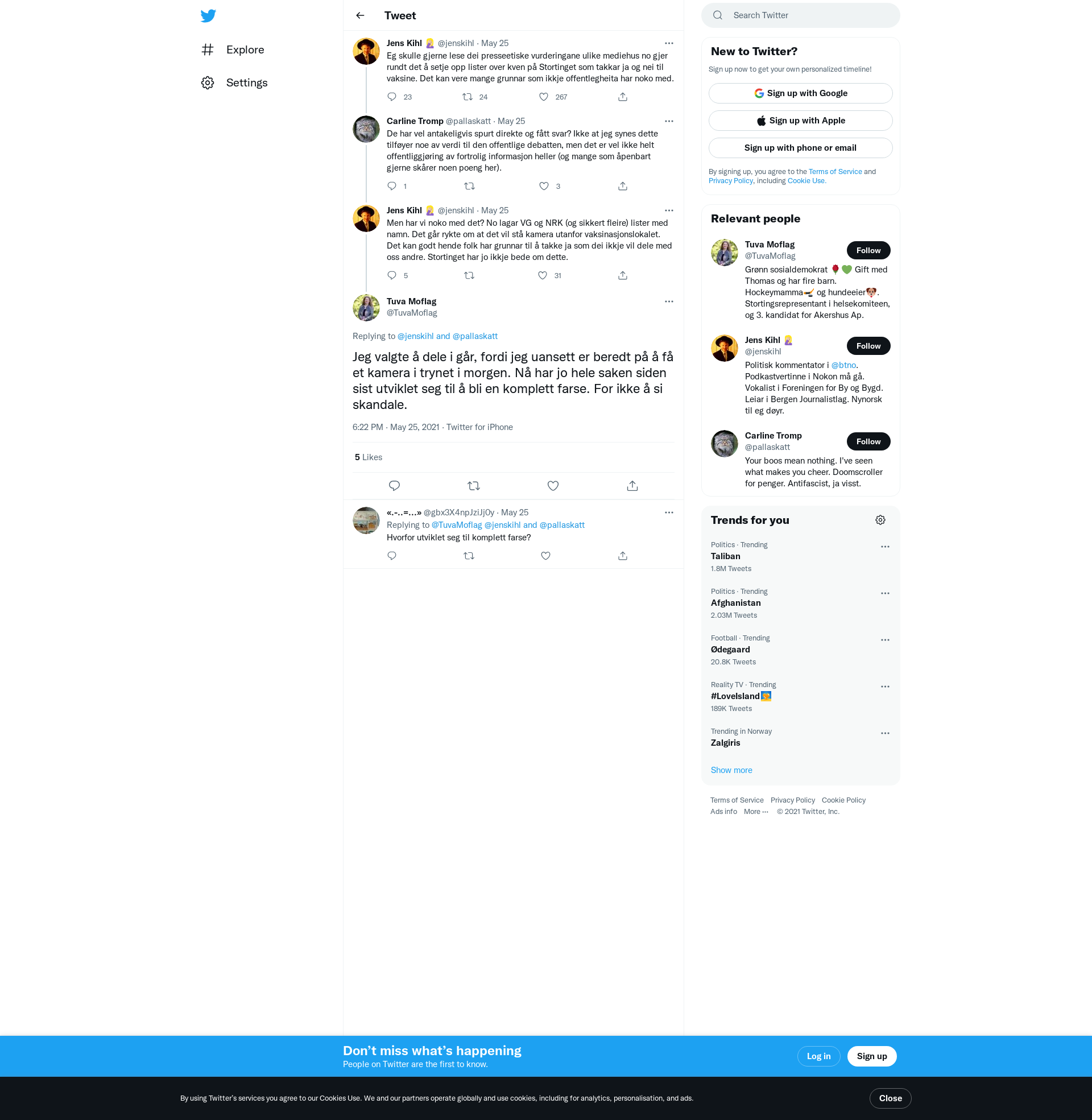1092x1120 pixels.
Task: Open the Afghanistan trending topic
Action: pos(801,603)
